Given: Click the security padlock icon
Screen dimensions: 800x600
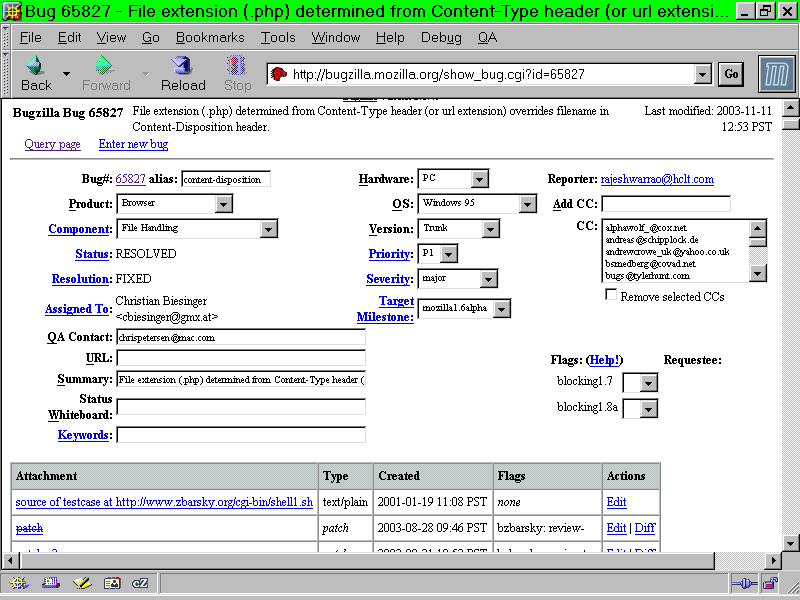Looking at the screenshot, I should pyautogui.click(x=770, y=583).
